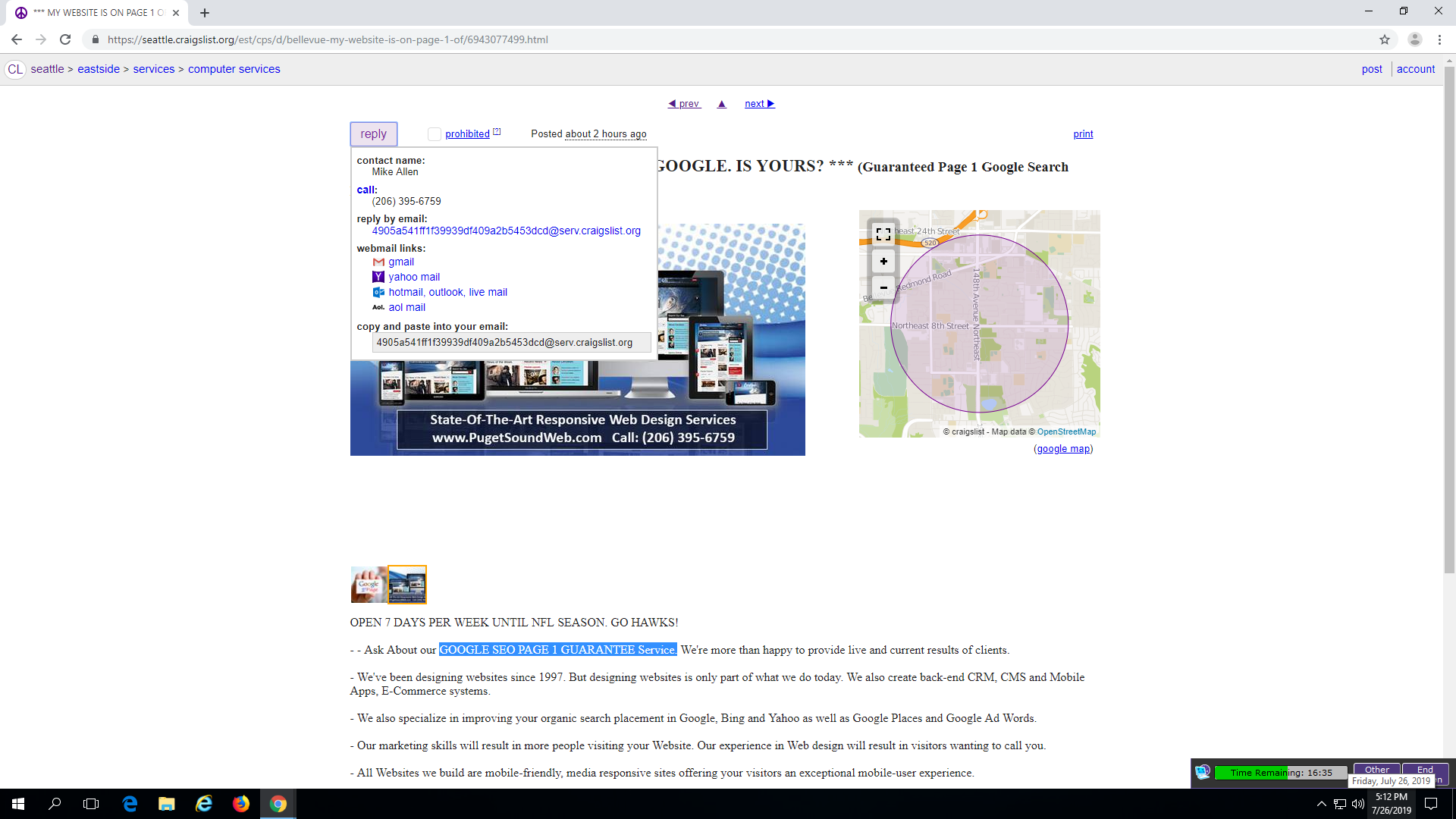
Task: Go to the next posting
Action: point(760,104)
